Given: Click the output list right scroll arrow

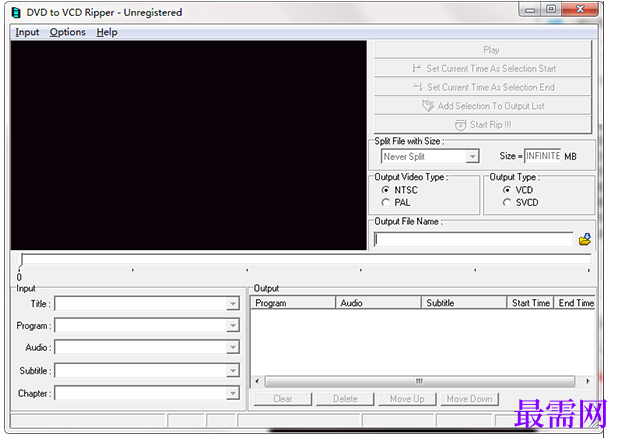Looking at the screenshot, I should click(588, 381).
